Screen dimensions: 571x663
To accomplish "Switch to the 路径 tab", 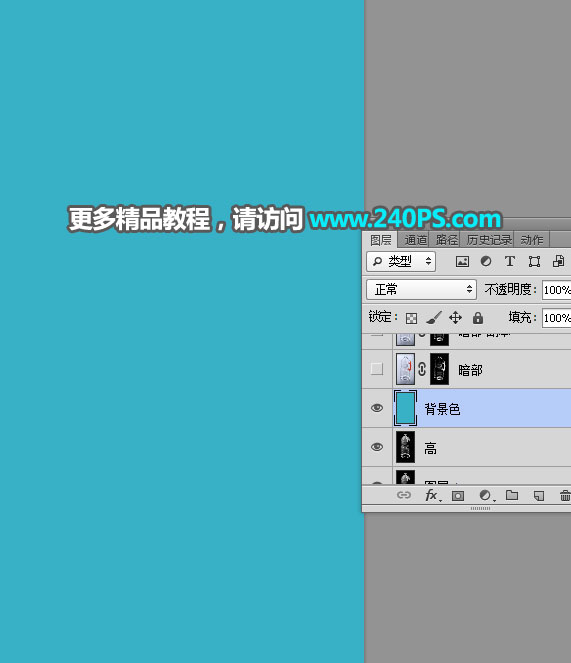I will click(x=447, y=240).
